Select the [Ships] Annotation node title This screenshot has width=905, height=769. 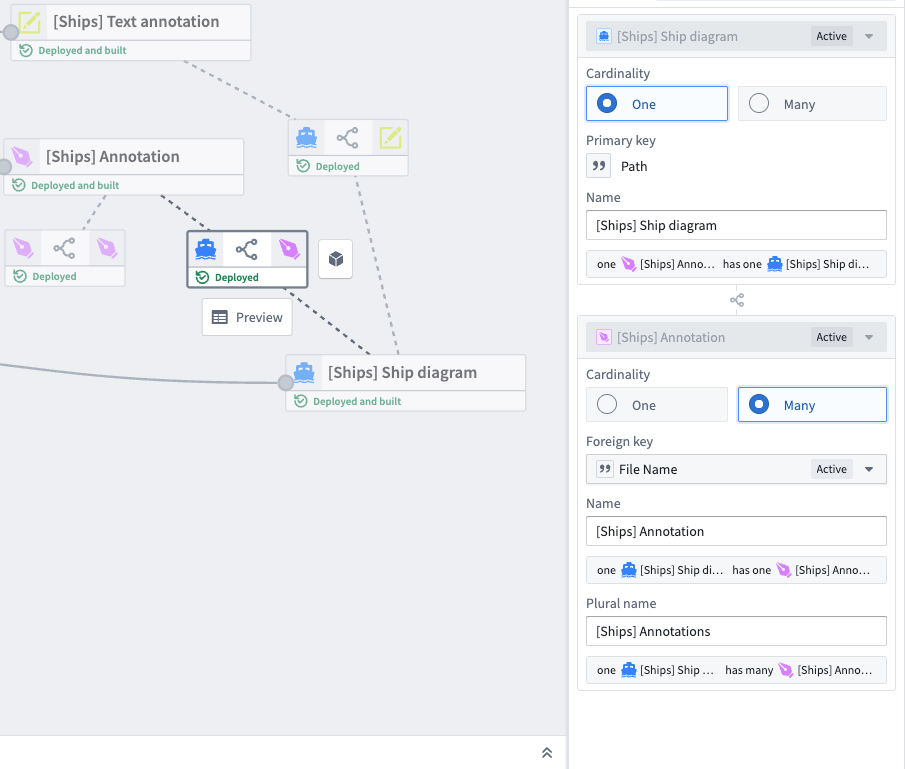(x=113, y=156)
